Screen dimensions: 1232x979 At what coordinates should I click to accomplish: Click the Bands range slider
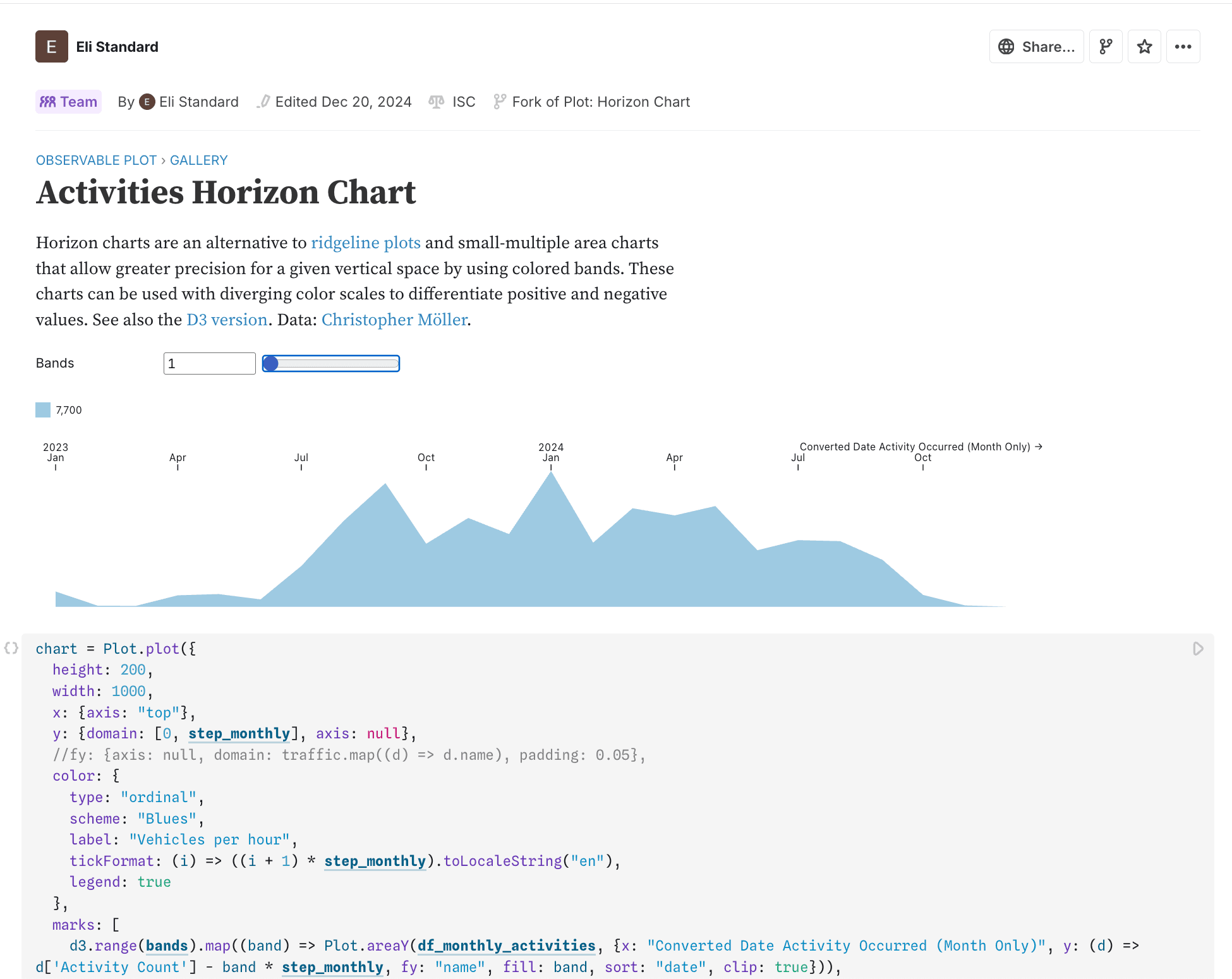tap(331, 363)
